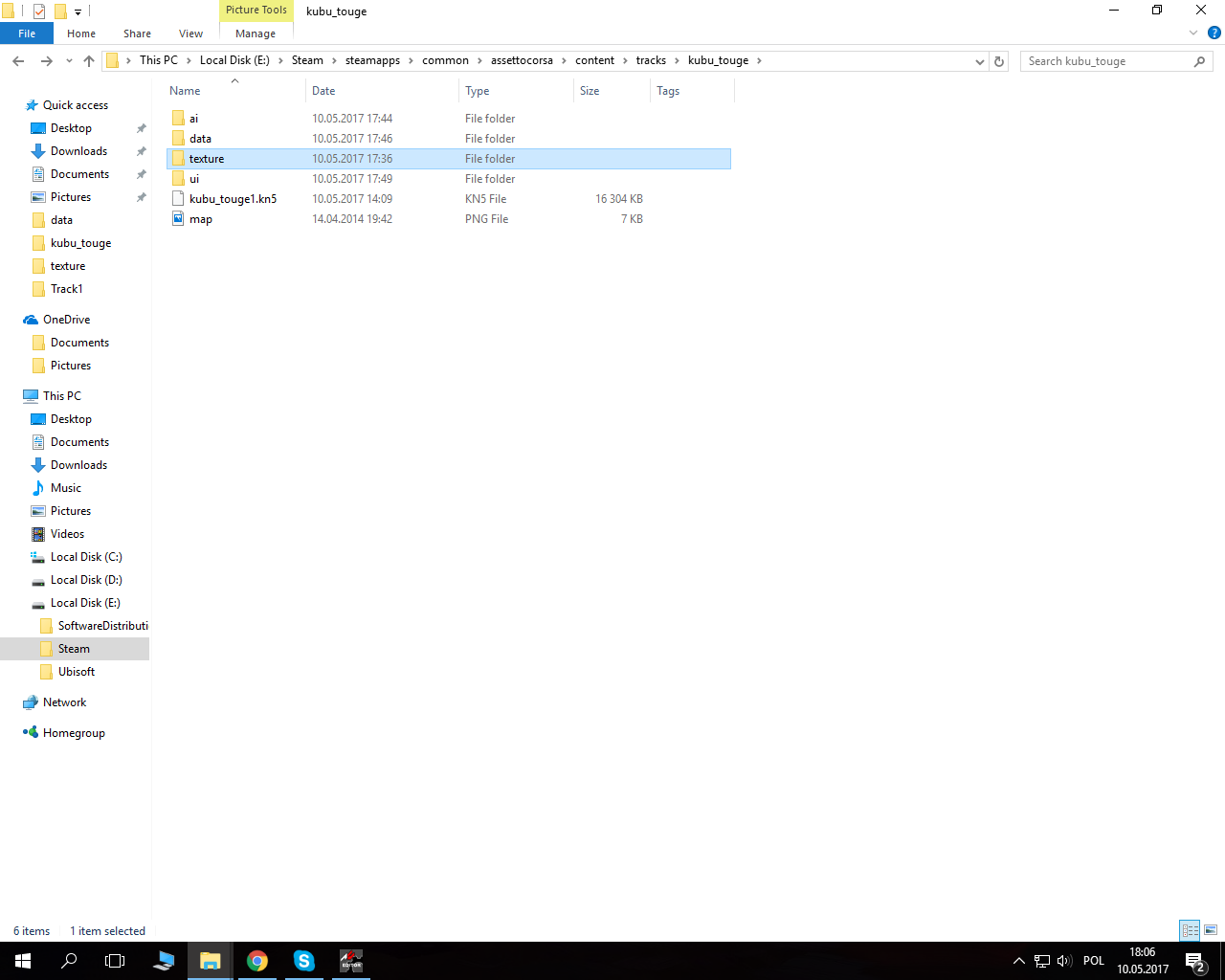Select the texture folder row
Screen dimensions: 1225x980
pos(449,159)
